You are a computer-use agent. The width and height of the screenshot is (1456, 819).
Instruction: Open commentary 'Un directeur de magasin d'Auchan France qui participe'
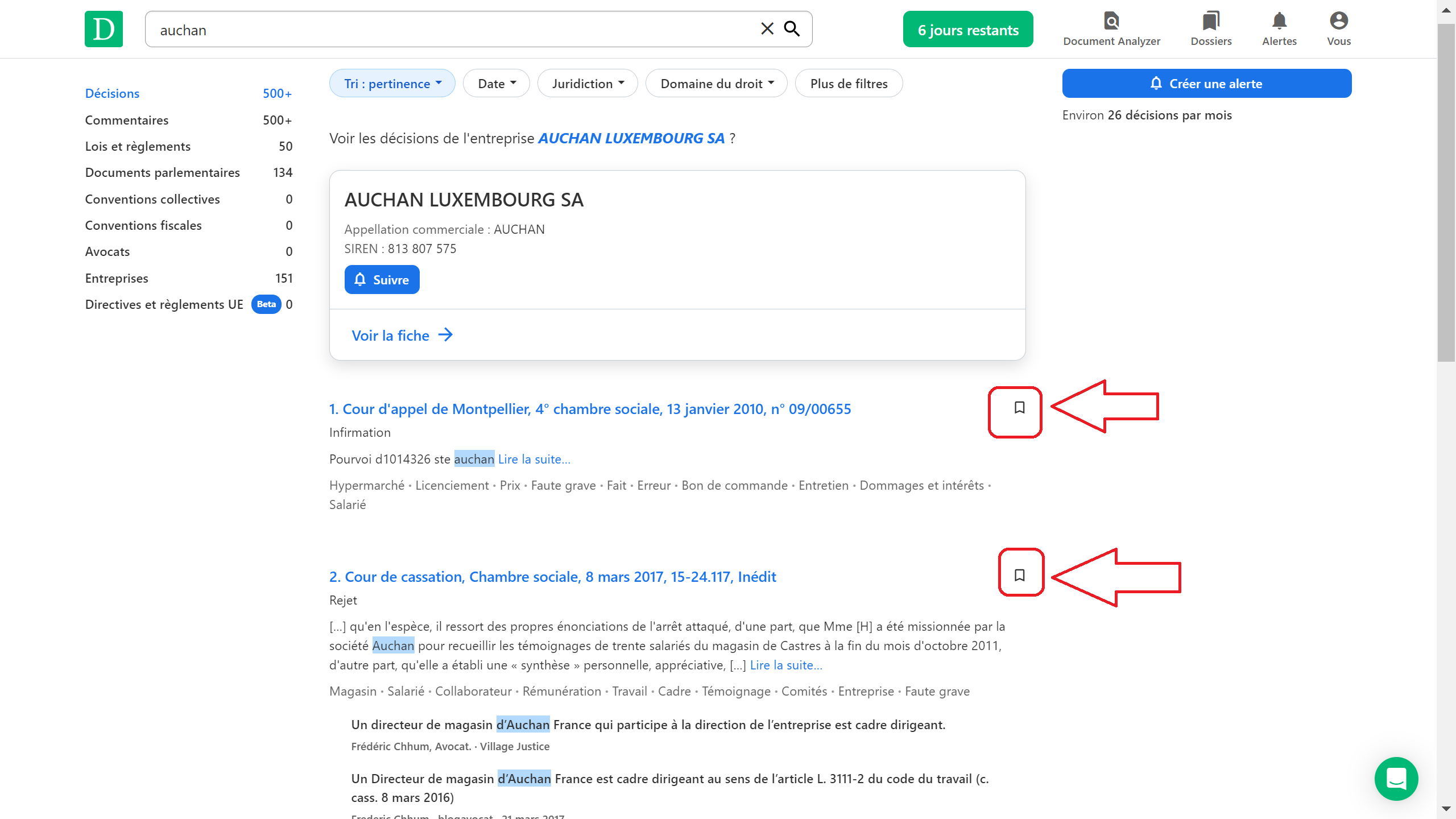coord(648,725)
